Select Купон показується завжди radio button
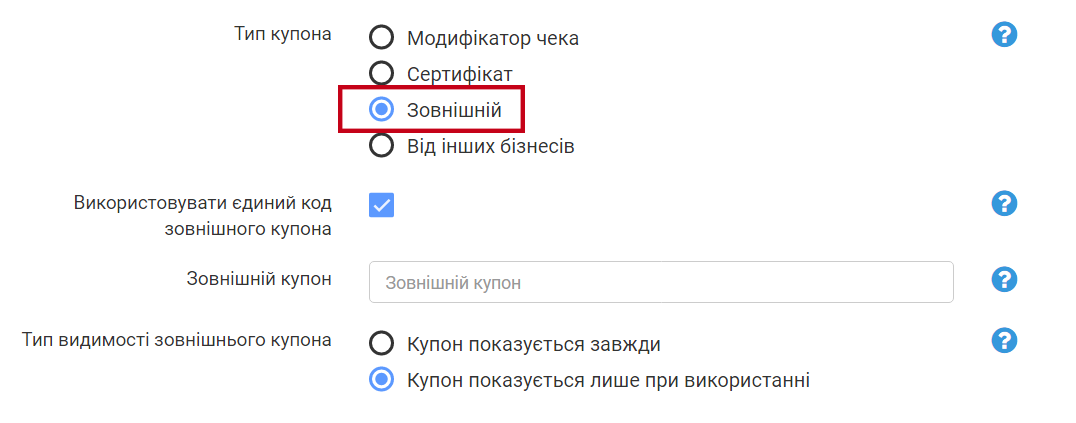1076x423 pixels. [381, 344]
